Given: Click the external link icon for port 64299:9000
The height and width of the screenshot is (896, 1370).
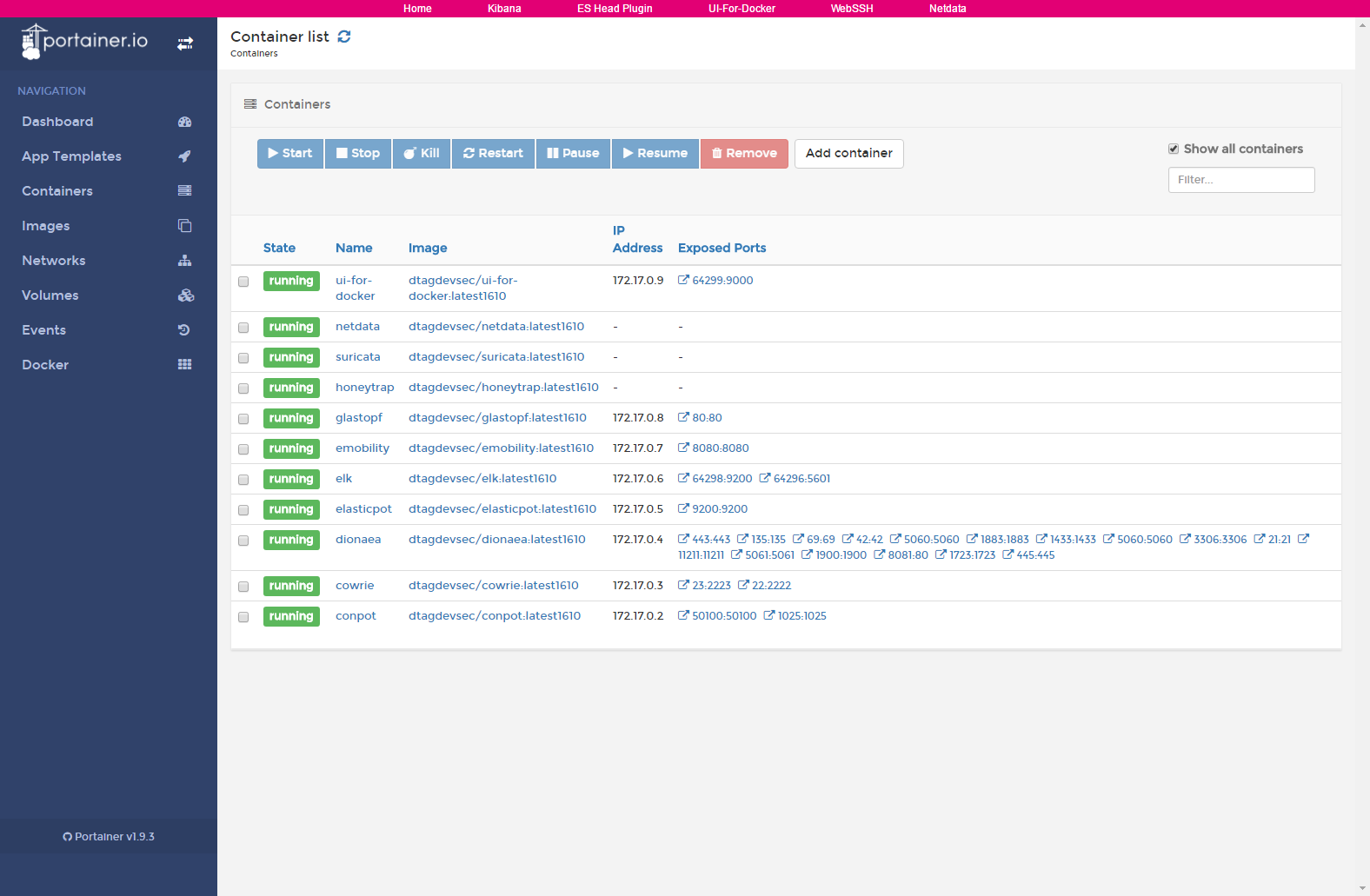Looking at the screenshot, I should point(683,280).
